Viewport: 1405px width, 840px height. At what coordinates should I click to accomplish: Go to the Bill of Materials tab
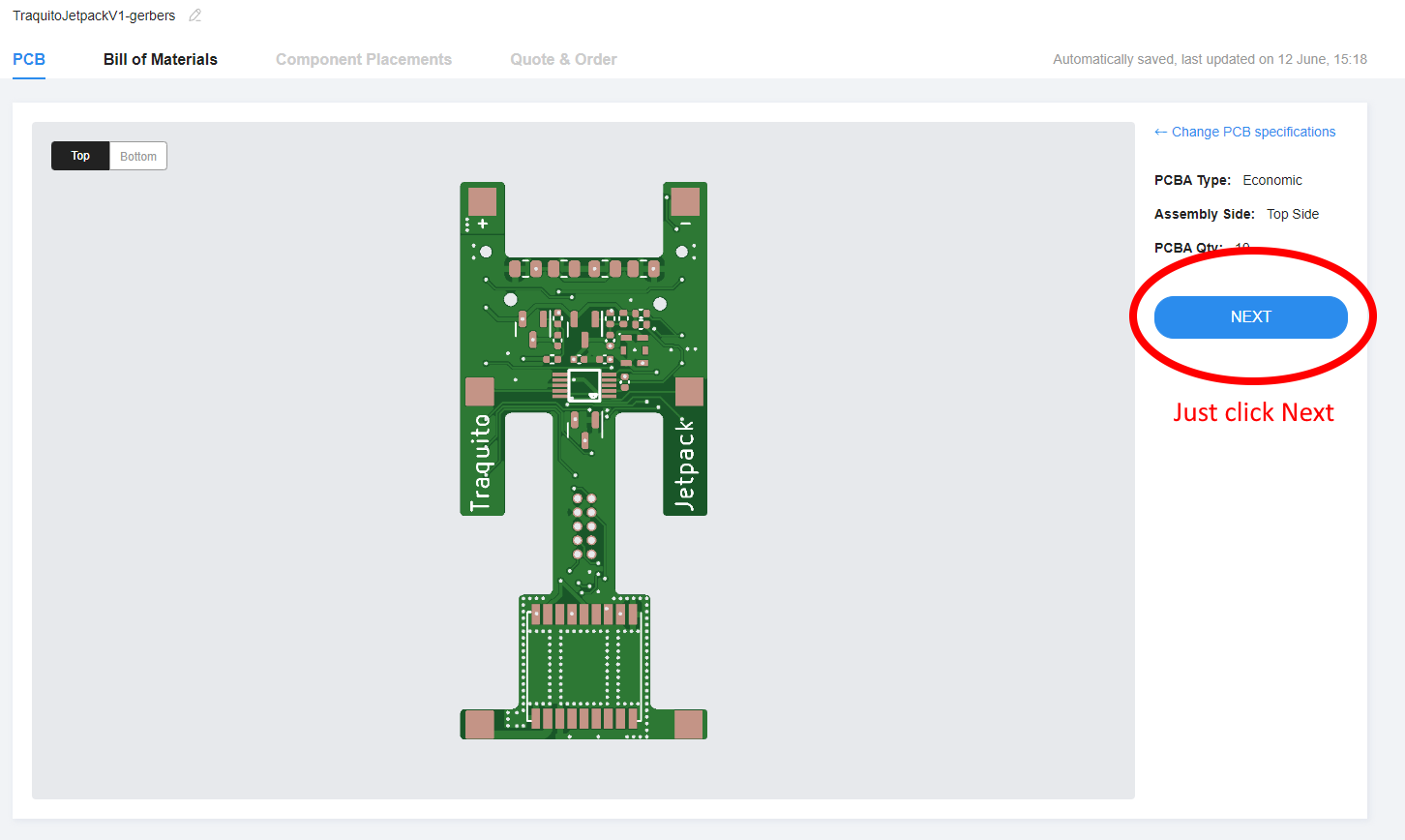161,59
